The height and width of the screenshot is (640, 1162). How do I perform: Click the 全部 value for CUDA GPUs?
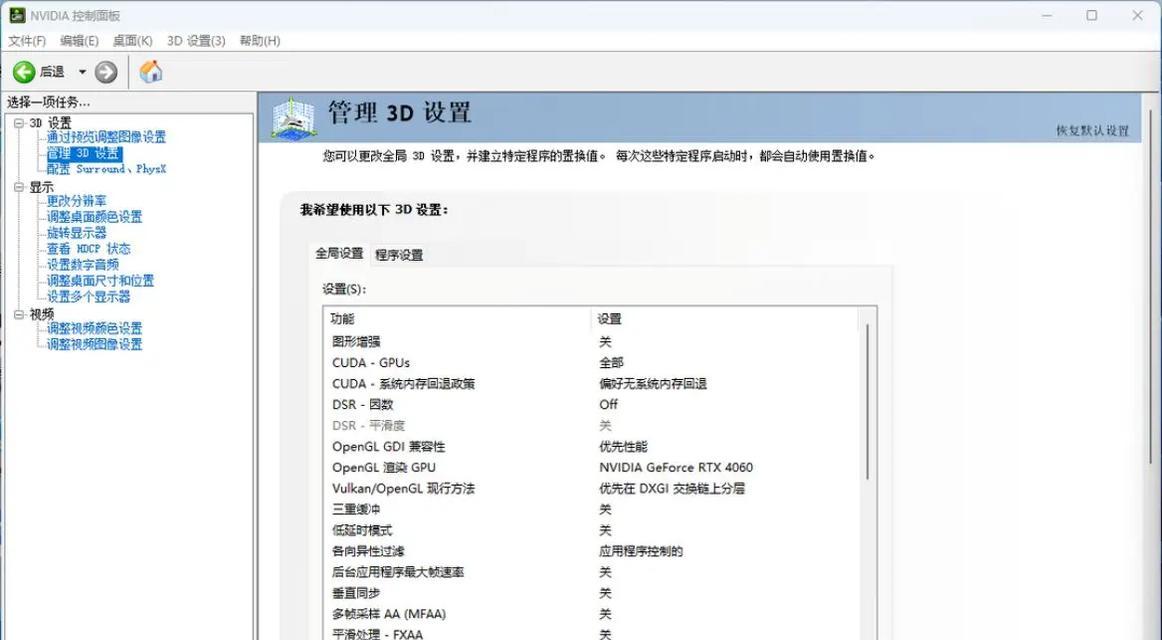coord(611,362)
